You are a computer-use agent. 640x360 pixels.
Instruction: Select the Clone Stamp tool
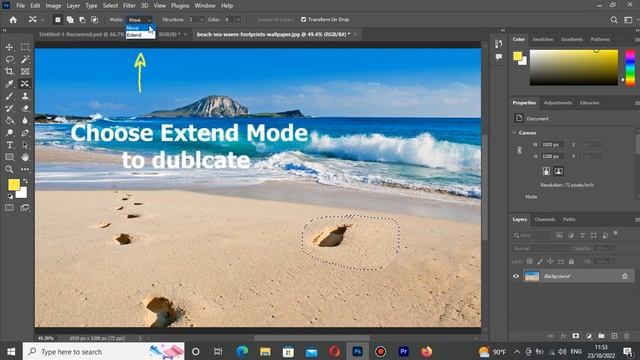[x=25, y=96]
